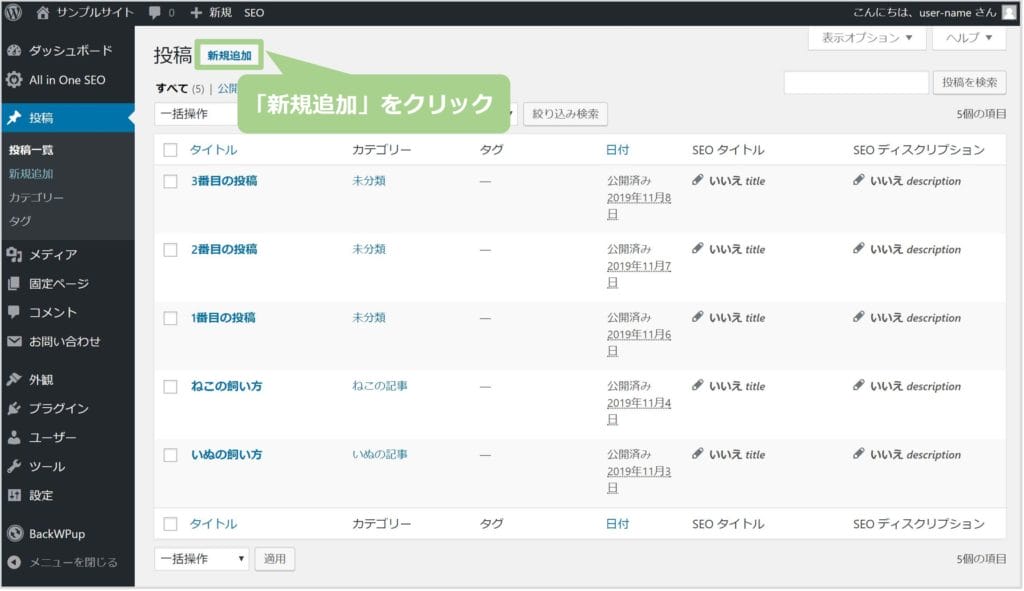Select the Plugins icon in the sidebar
The image size is (1024, 591).
(x=14, y=409)
